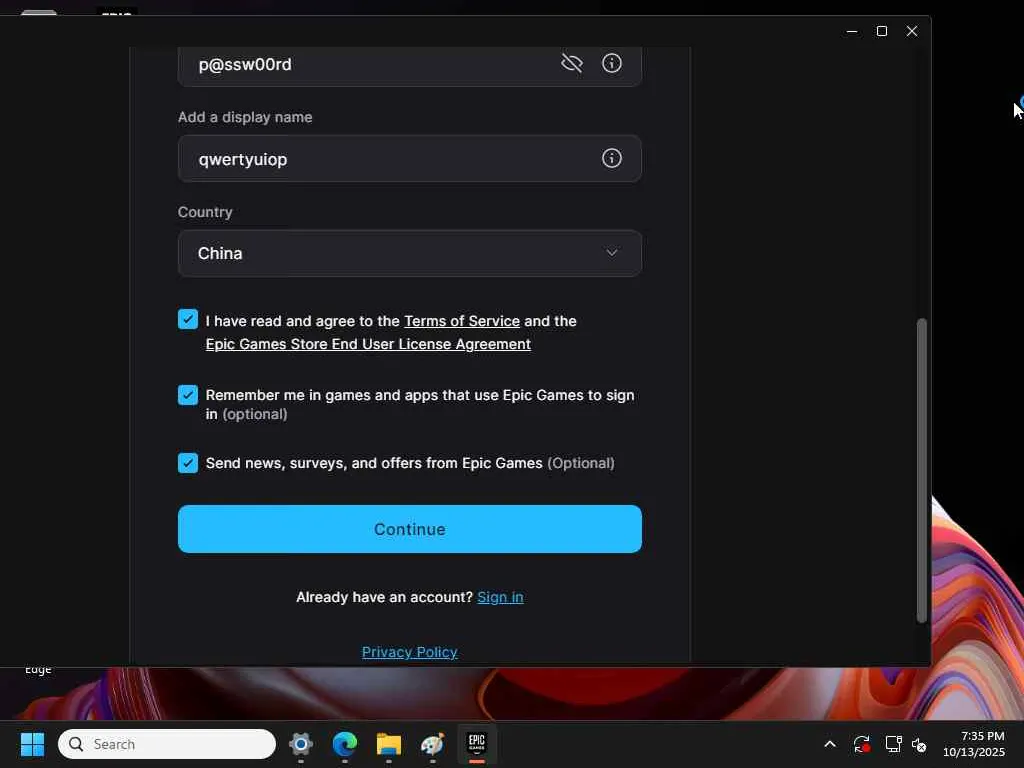Open the Country dropdown showing China
Screen dimensions: 1024x768
(x=409, y=253)
